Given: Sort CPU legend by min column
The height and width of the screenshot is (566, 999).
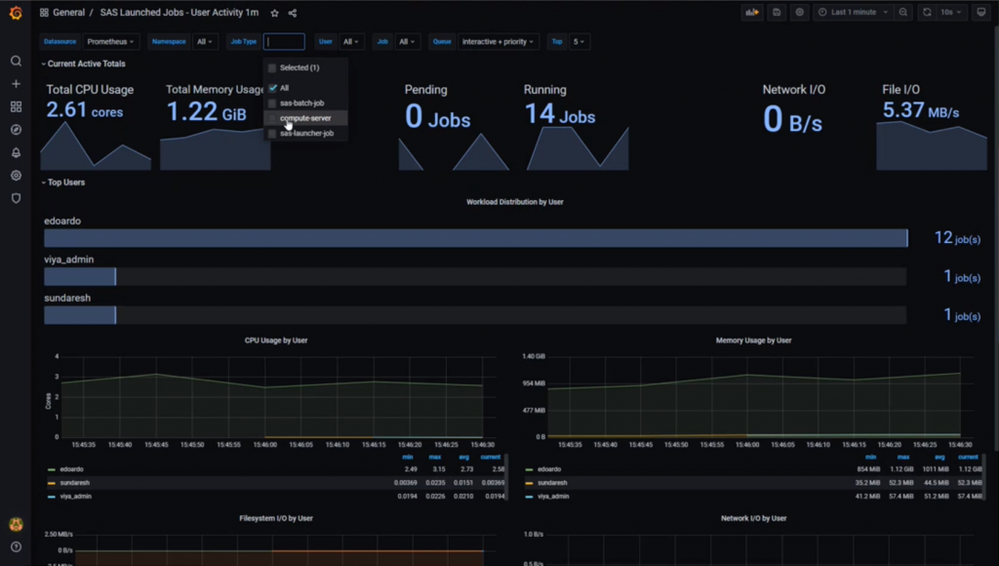Looking at the screenshot, I should 408,457.
